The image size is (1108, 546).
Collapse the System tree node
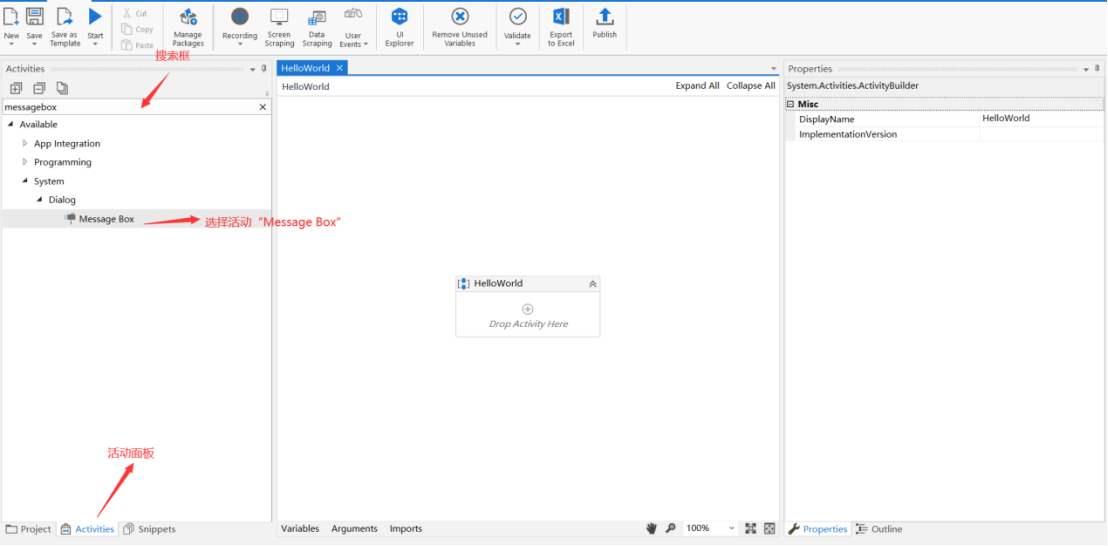click(25, 181)
